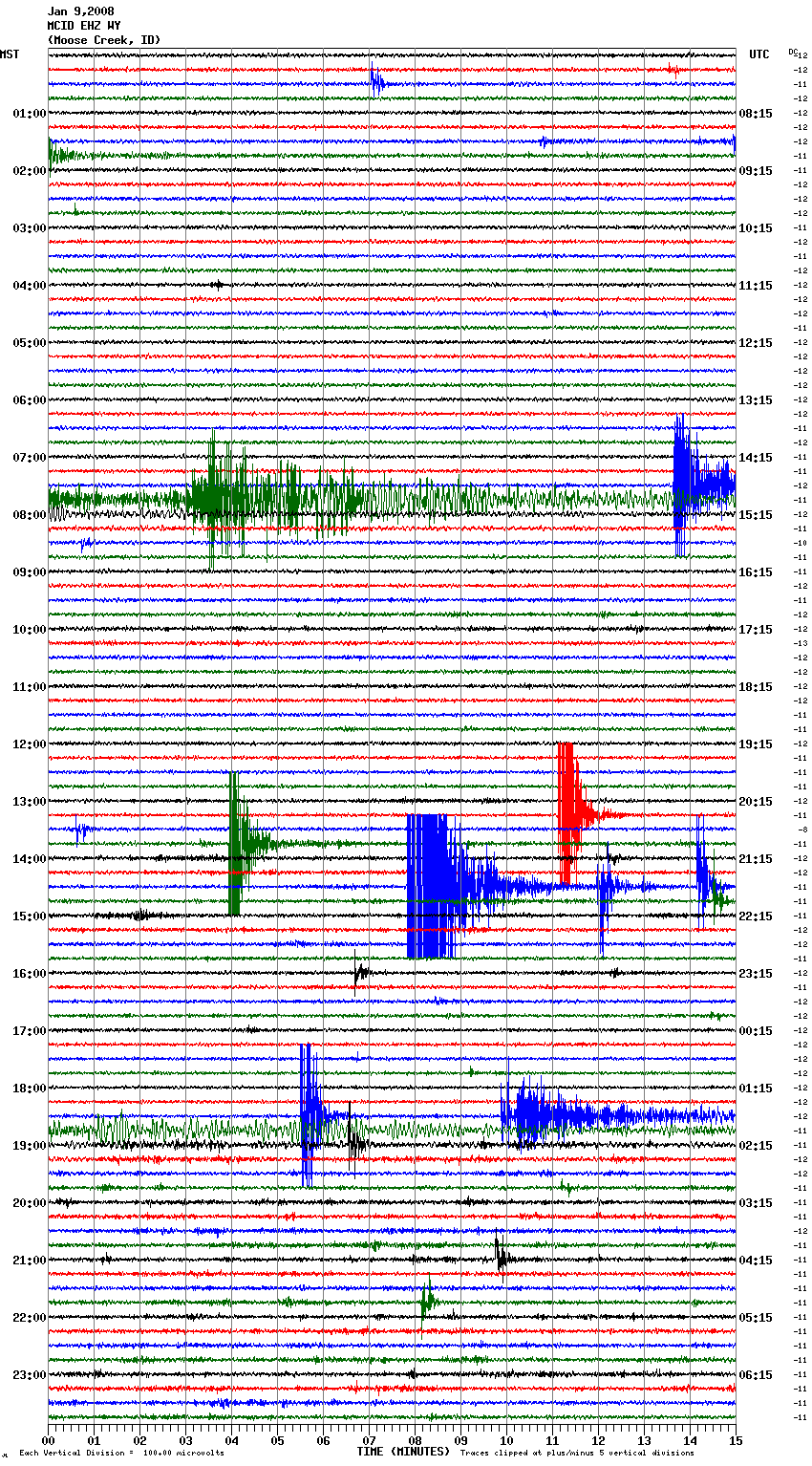Click the UTC label "22:15"
Screen dimensions: 812x1466
click(x=756, y=916)
